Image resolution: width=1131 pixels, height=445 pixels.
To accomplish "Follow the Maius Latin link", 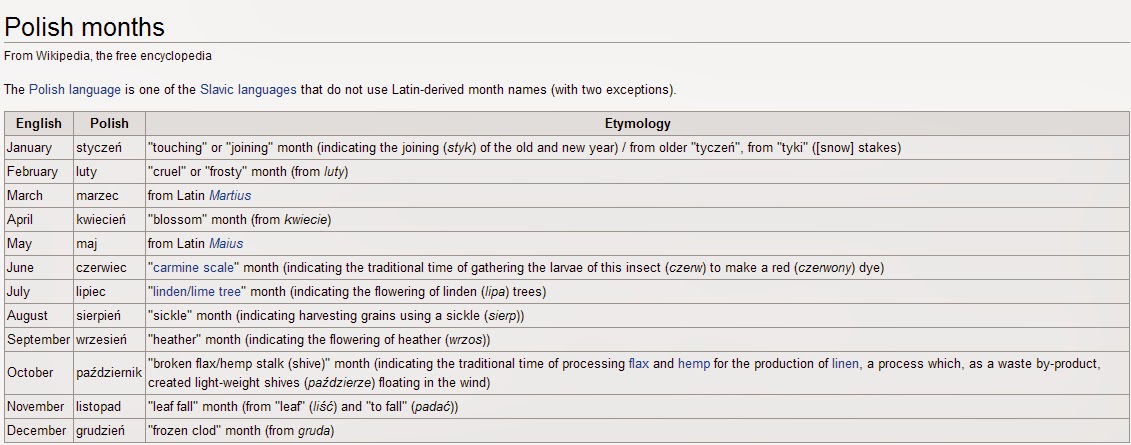I will (226, 243).
